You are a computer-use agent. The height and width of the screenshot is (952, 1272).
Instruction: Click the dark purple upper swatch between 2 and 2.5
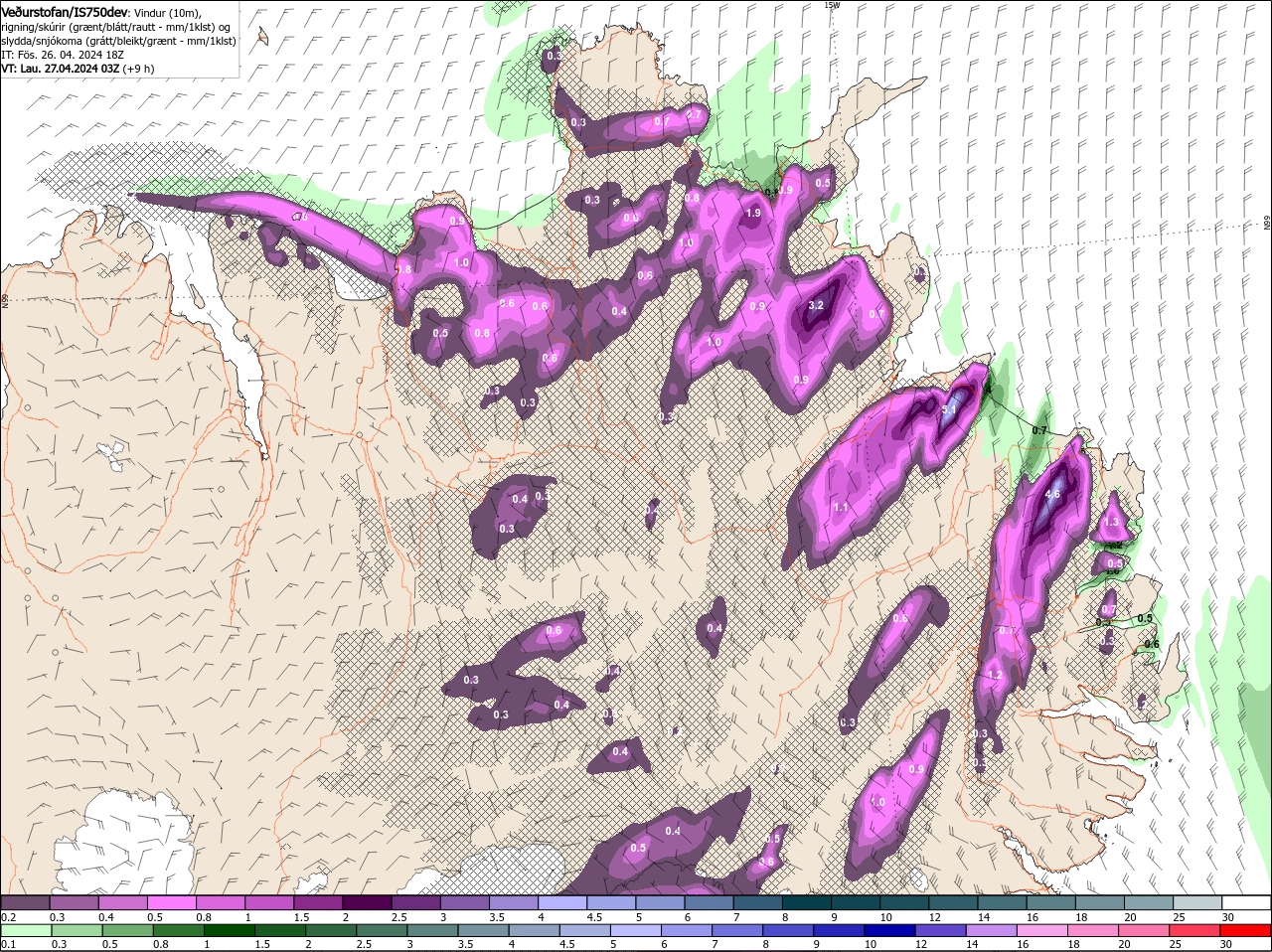tap(367, 902)
